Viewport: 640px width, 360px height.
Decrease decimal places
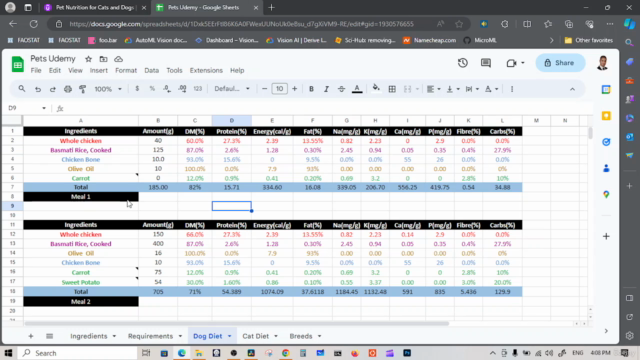pos(167,89)
